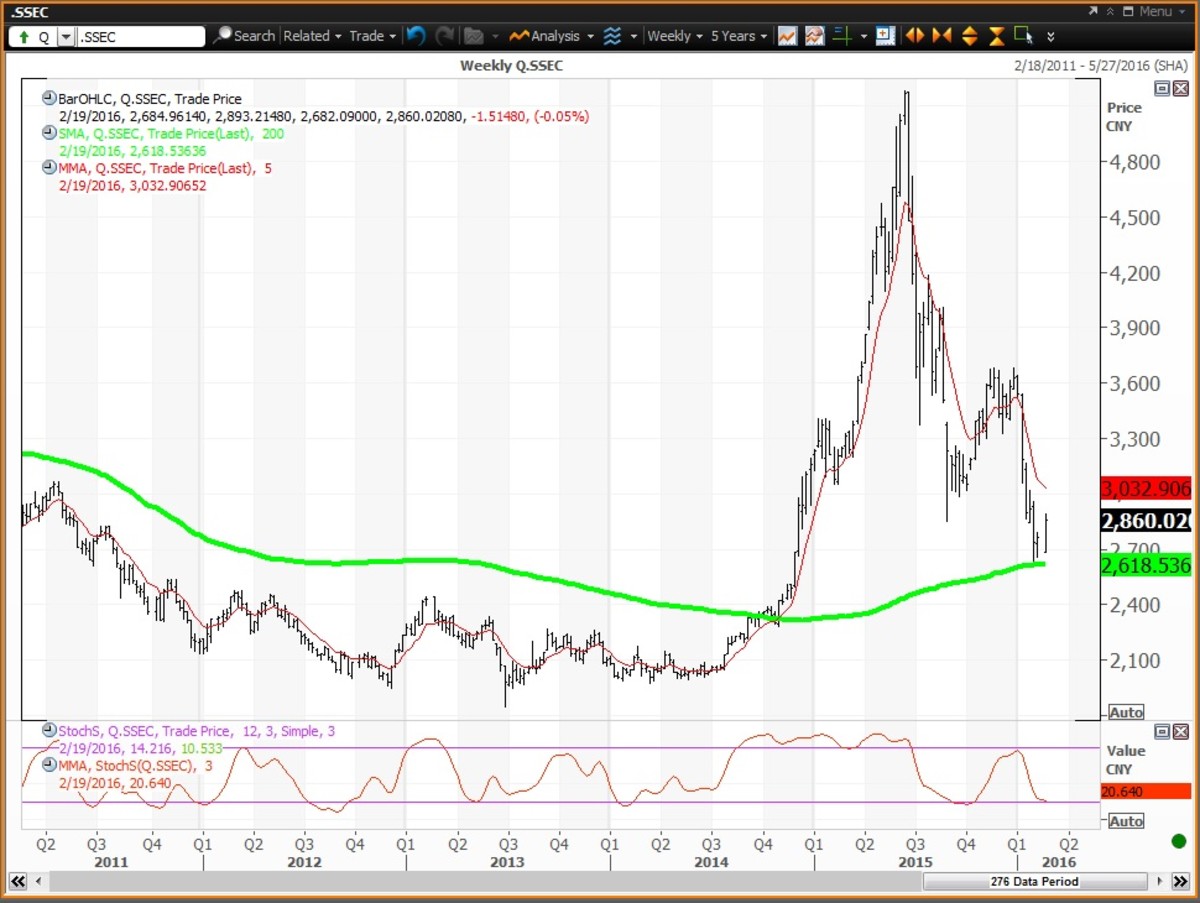Viewport: 1200px width, 903px height.
Task: Open the 5 Years range dropdown
Action: coord(738,36)
